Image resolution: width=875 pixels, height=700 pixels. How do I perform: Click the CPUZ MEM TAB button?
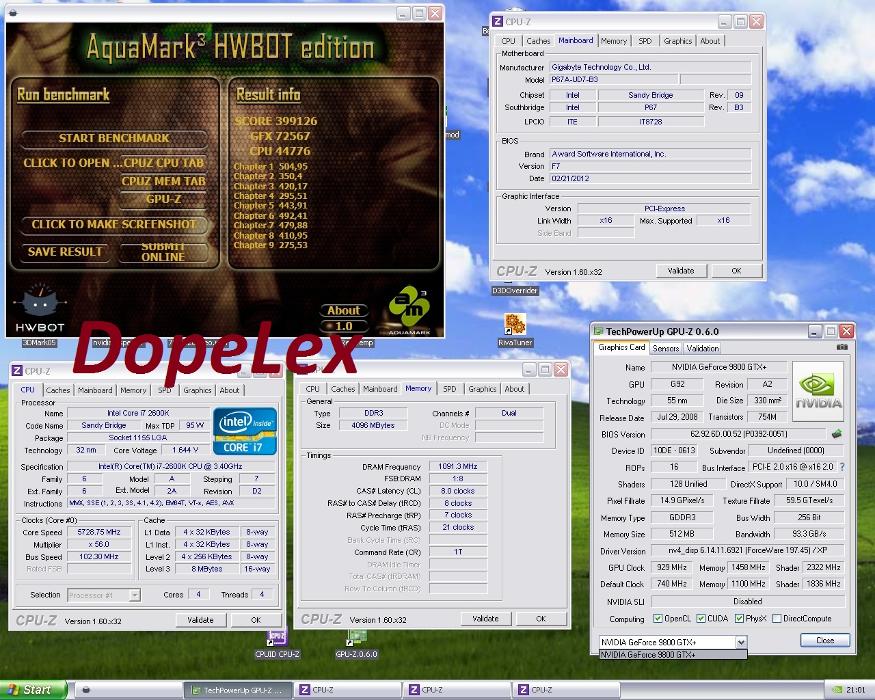click(163, 181)
